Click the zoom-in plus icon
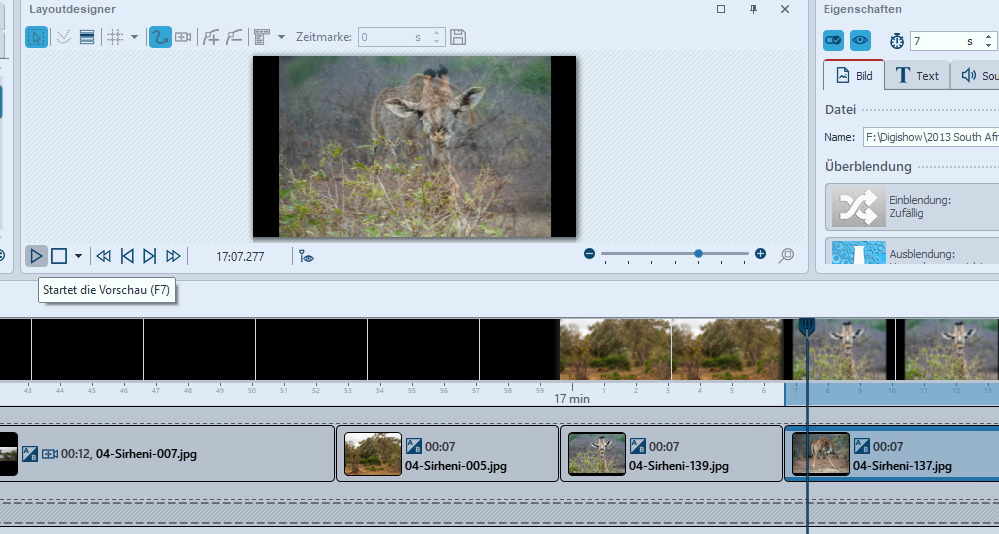The width and height of the screenshot is (999, 534). [761, 254]
